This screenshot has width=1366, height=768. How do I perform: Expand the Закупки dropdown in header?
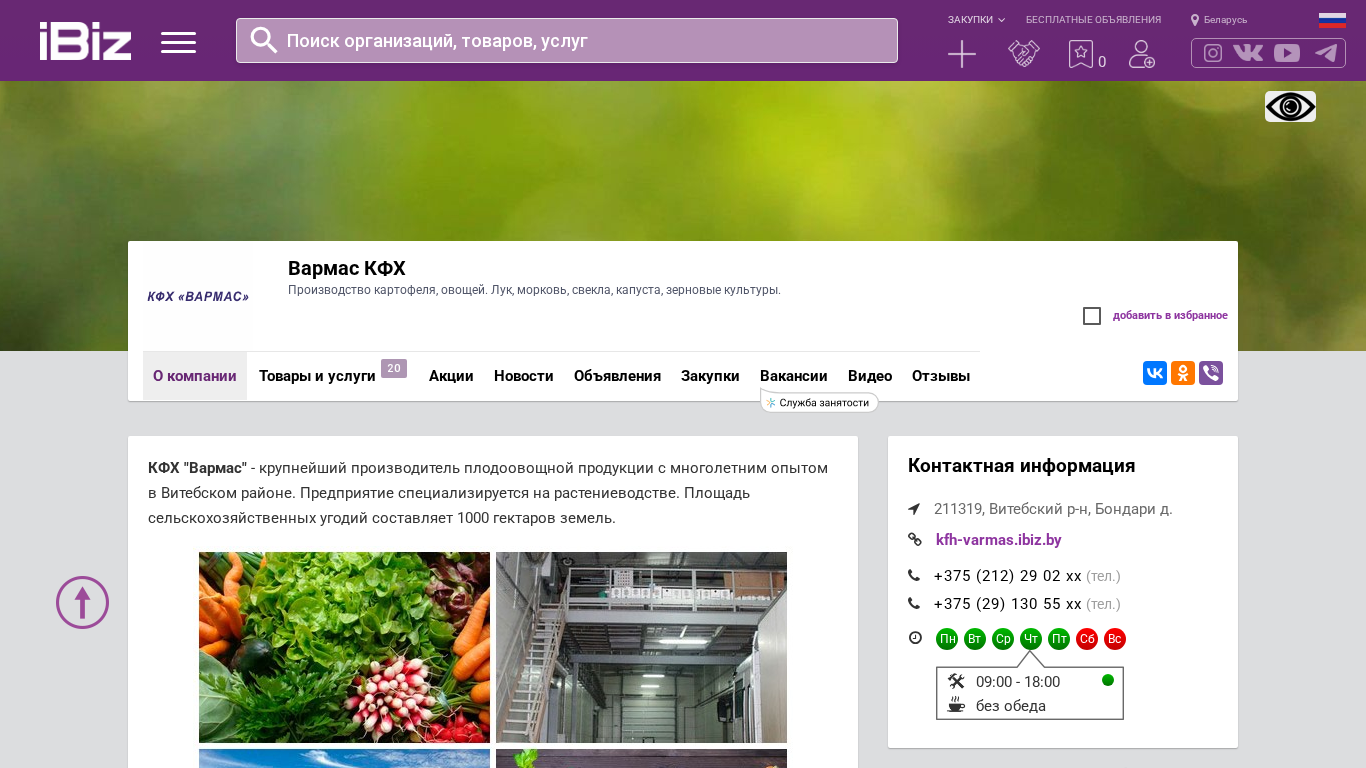(976, 20)
